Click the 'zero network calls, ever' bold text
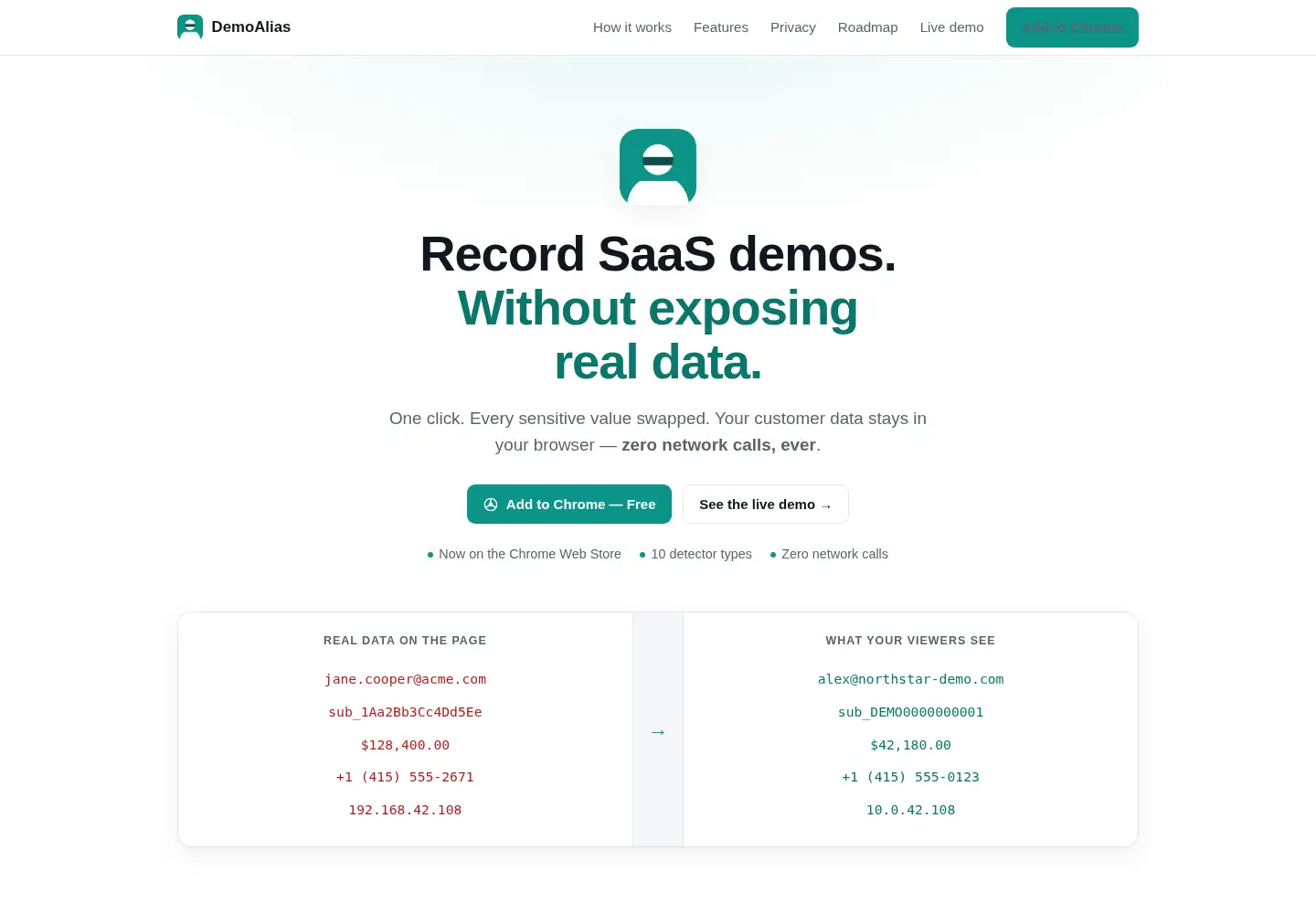Image resolution: width=1316 pixels, height=914 pixels. [718, 445]
